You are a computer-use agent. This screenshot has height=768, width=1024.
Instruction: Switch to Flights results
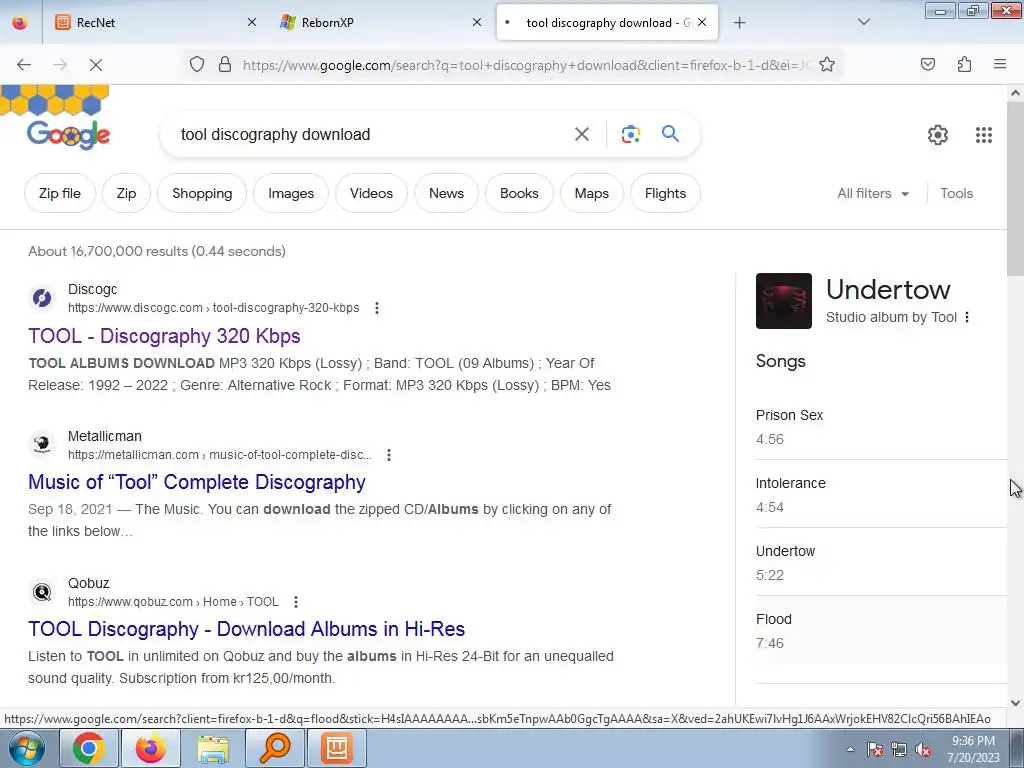665,193
